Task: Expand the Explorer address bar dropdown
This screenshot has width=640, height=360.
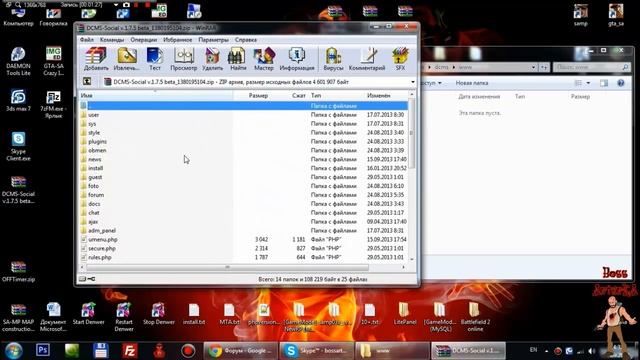Action: [533, 67]
